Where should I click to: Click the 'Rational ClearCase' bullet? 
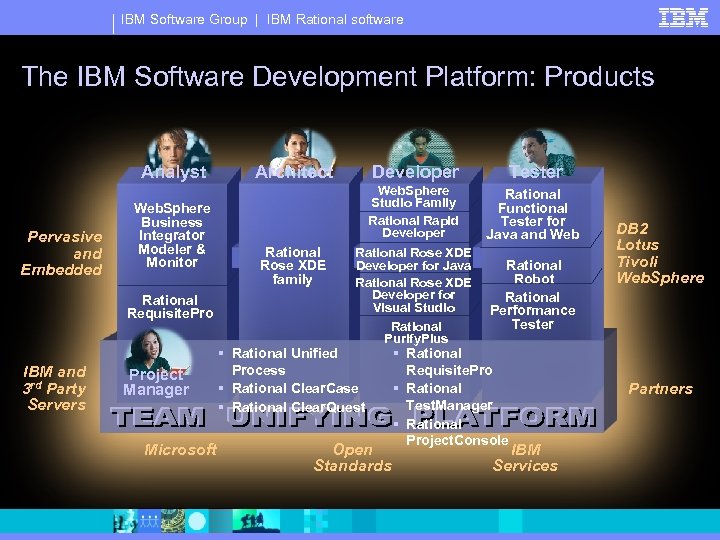[x=295, y=388]
